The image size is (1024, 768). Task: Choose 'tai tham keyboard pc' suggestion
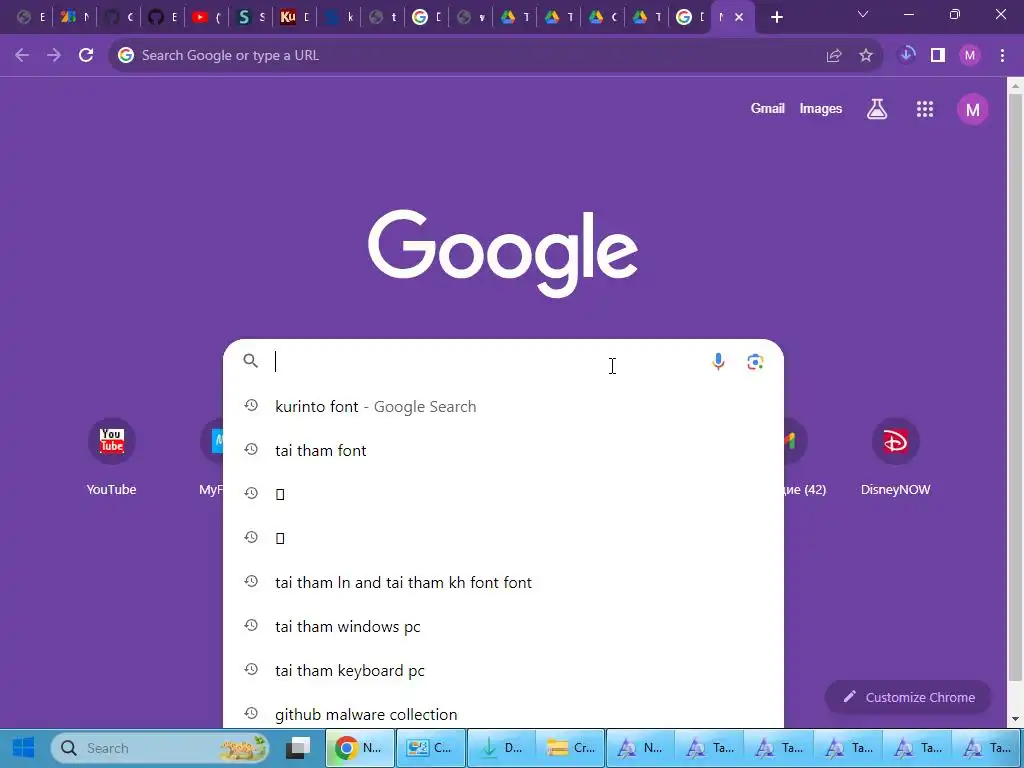[x=503, y=671]
